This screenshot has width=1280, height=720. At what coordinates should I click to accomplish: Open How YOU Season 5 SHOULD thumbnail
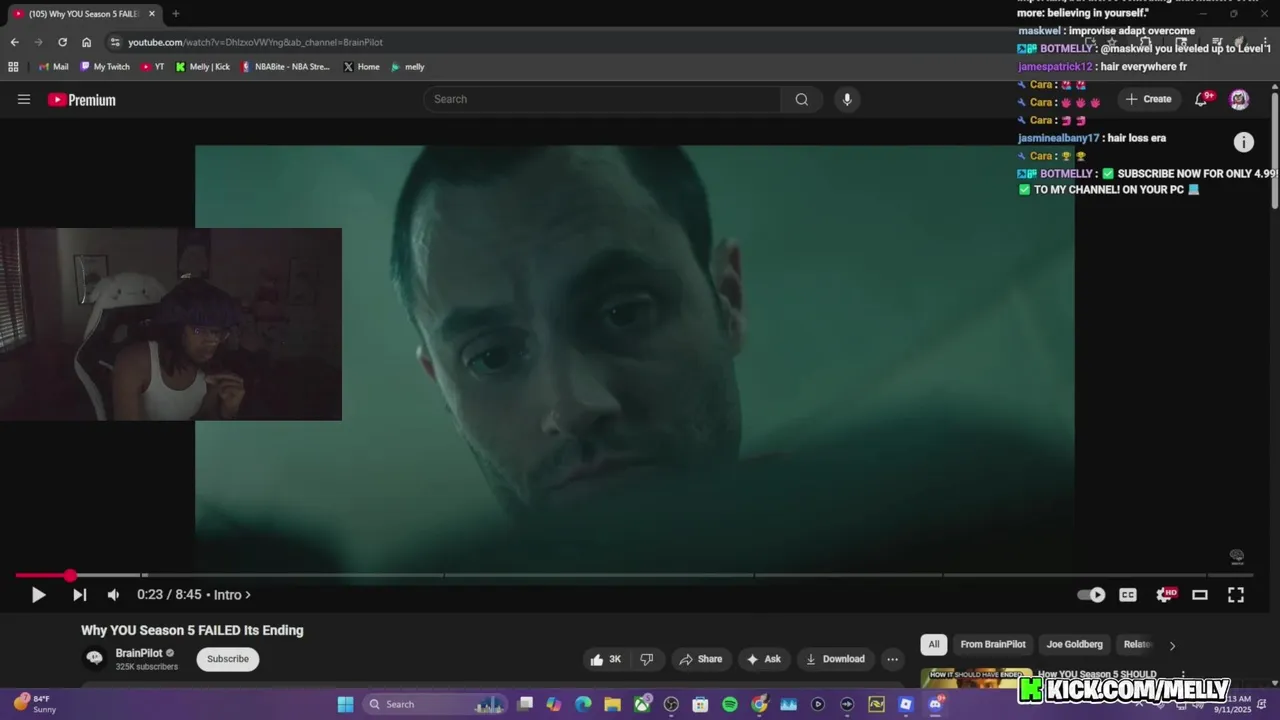[x=976, y=677]
